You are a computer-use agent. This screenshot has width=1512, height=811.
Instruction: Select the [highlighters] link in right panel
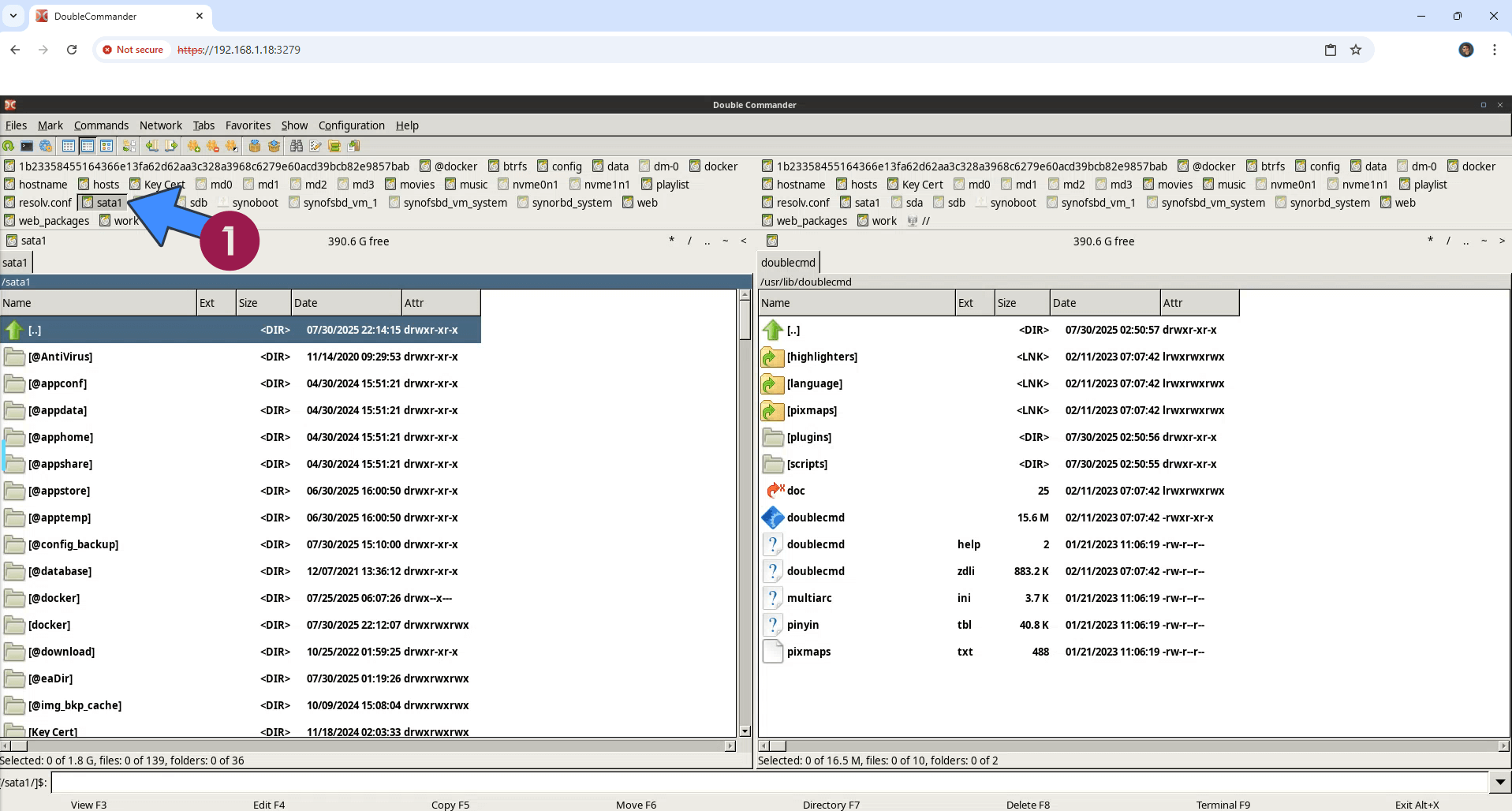[x=999, y=357]
